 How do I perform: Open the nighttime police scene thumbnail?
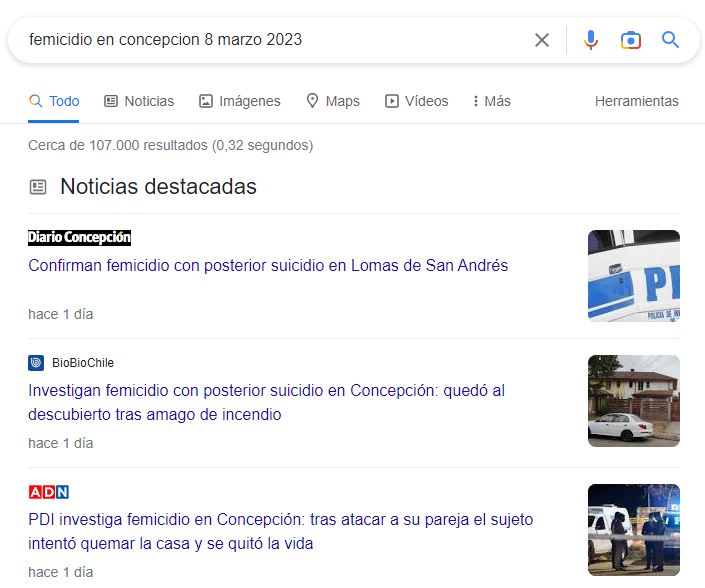click(x=634, y=530)
